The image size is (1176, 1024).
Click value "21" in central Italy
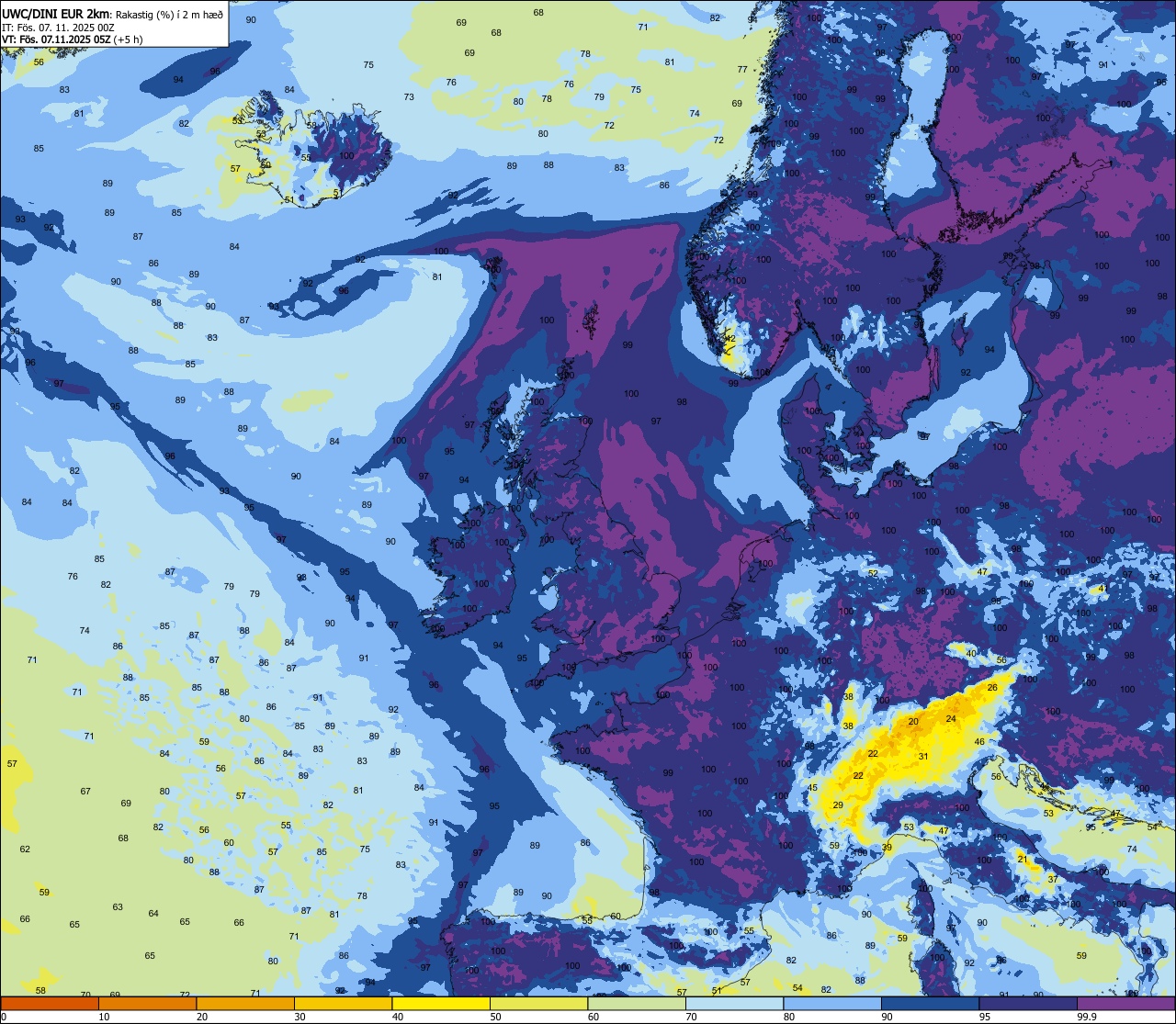(x=1023, y=860)
